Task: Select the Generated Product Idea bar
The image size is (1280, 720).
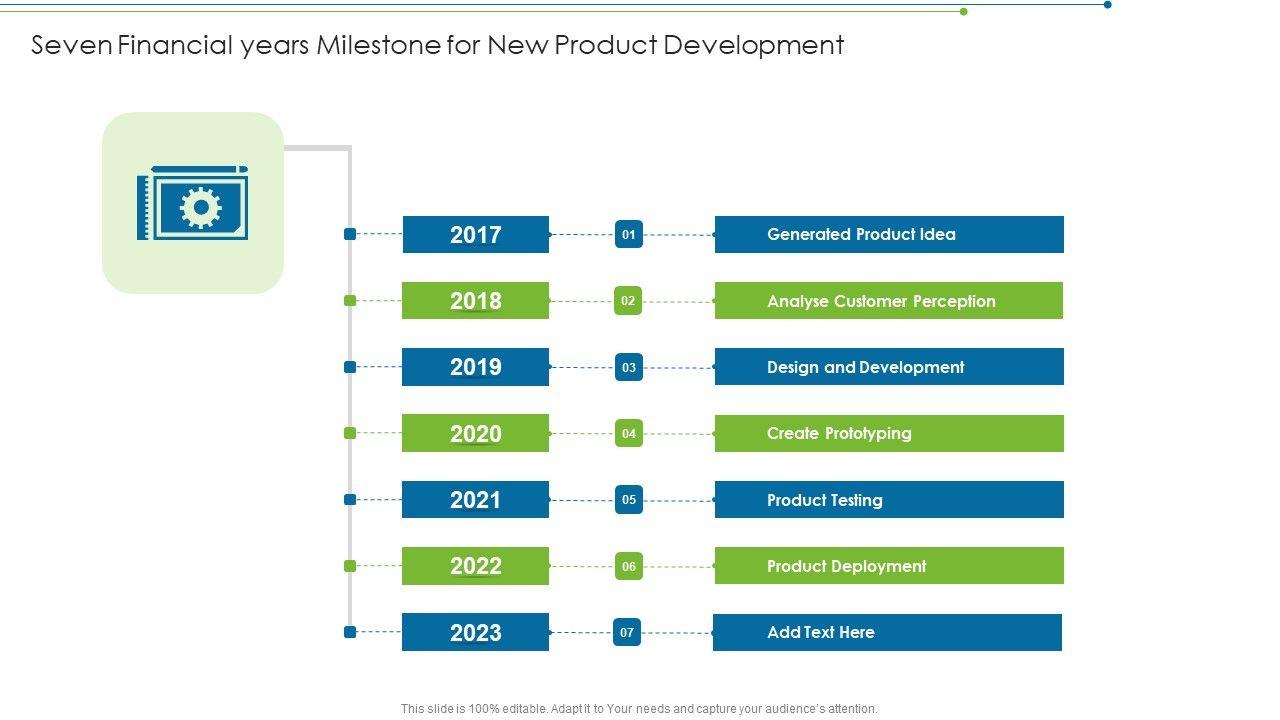Action: pos(889,235)
